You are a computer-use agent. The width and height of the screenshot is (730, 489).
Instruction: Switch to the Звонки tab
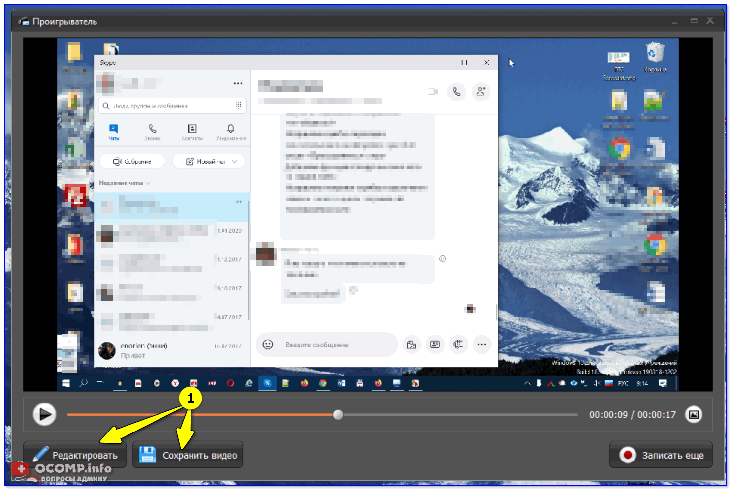153,132
